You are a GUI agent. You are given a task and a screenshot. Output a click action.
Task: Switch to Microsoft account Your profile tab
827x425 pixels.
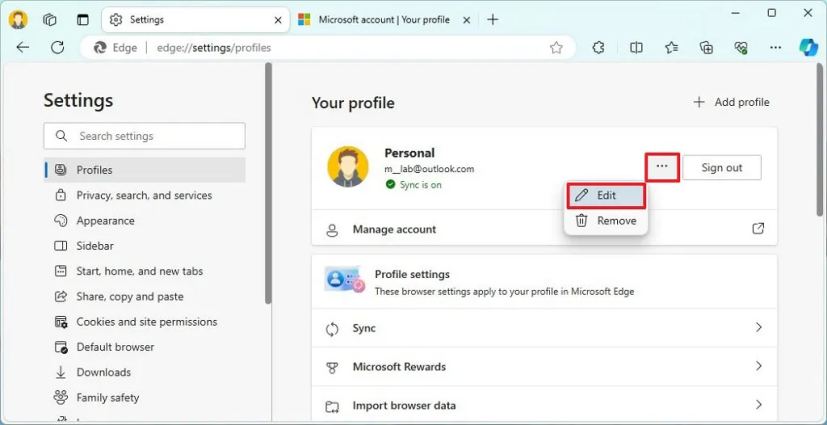tap(384, 20)
